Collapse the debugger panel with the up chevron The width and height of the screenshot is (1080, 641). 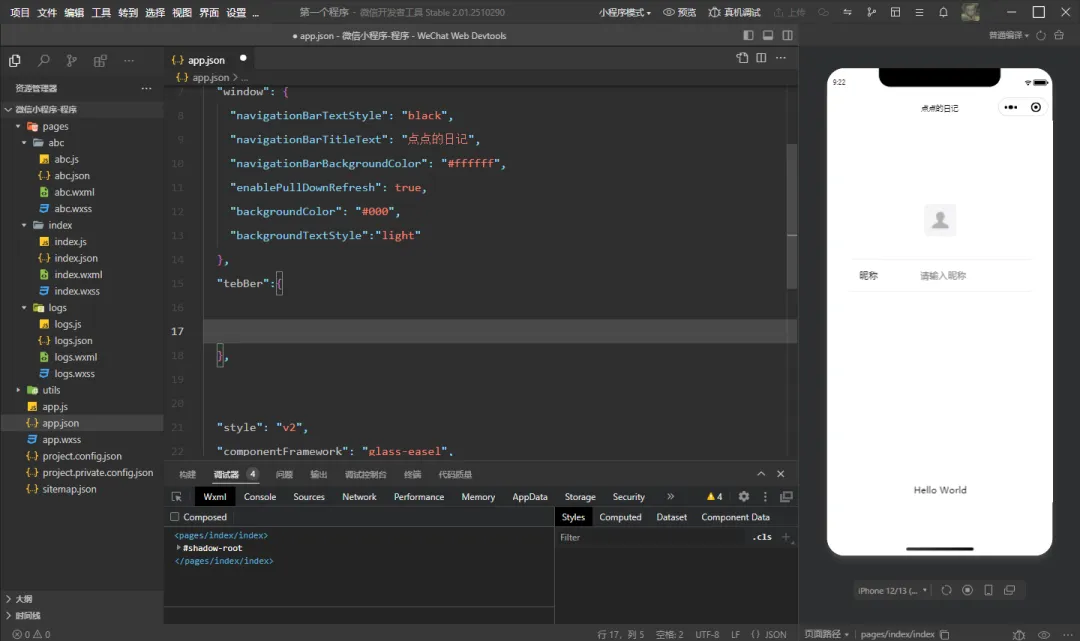761,474
